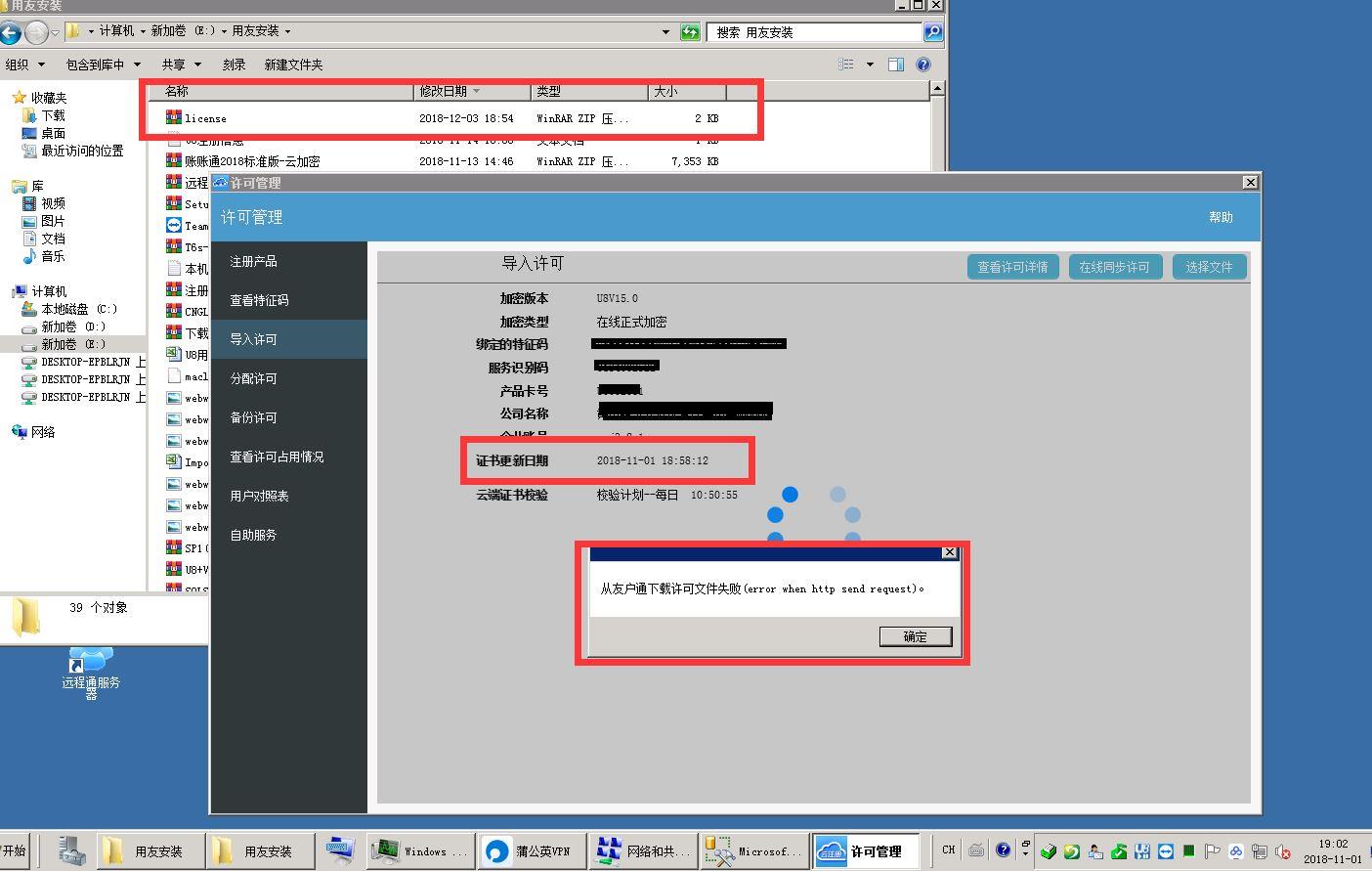Click the 搜索 用友安装 search box
The height and width of the screenshot is (871, 1372).
[815, 32]
